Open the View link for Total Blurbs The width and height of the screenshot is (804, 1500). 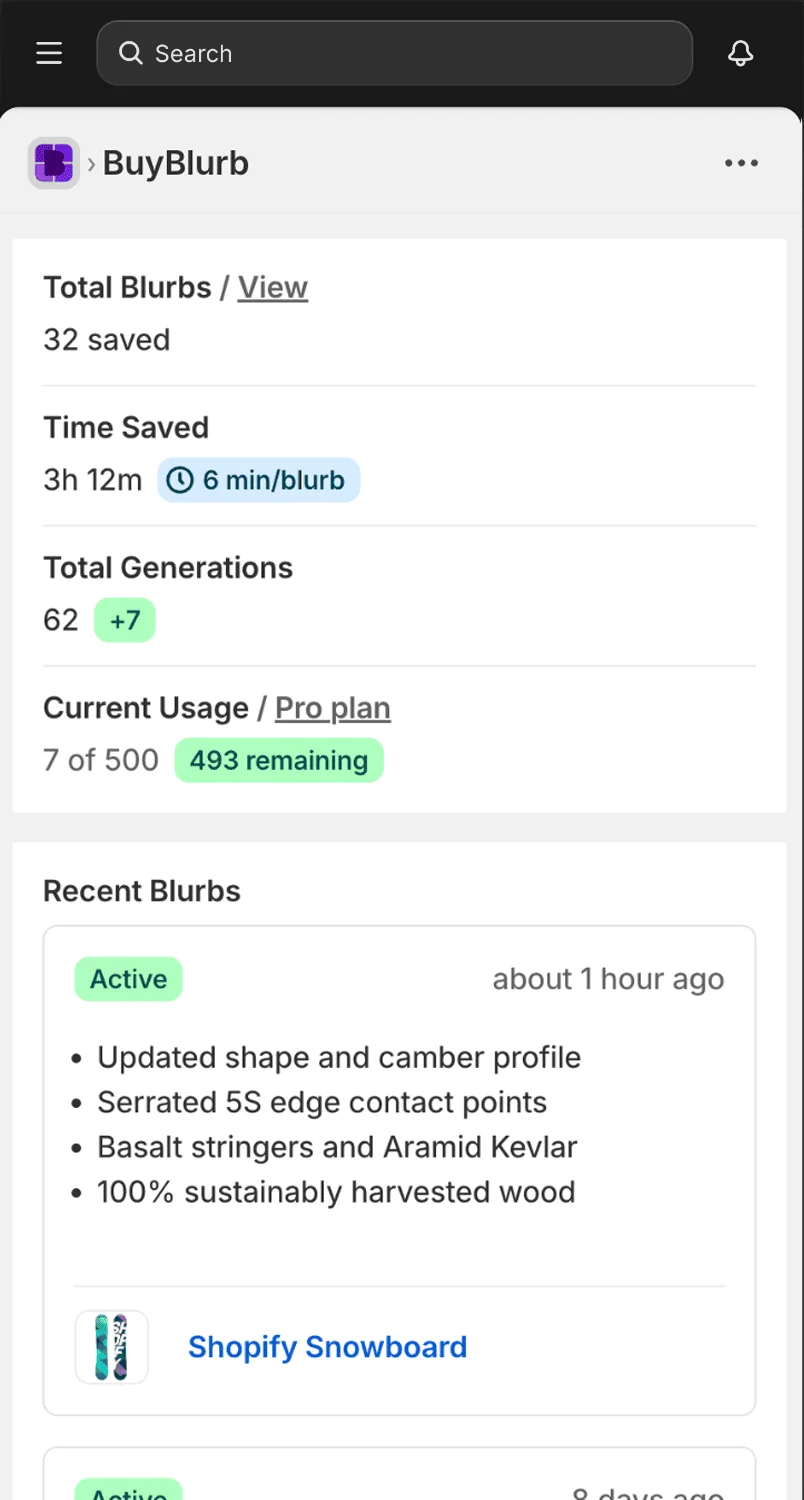tap(272, 287)
